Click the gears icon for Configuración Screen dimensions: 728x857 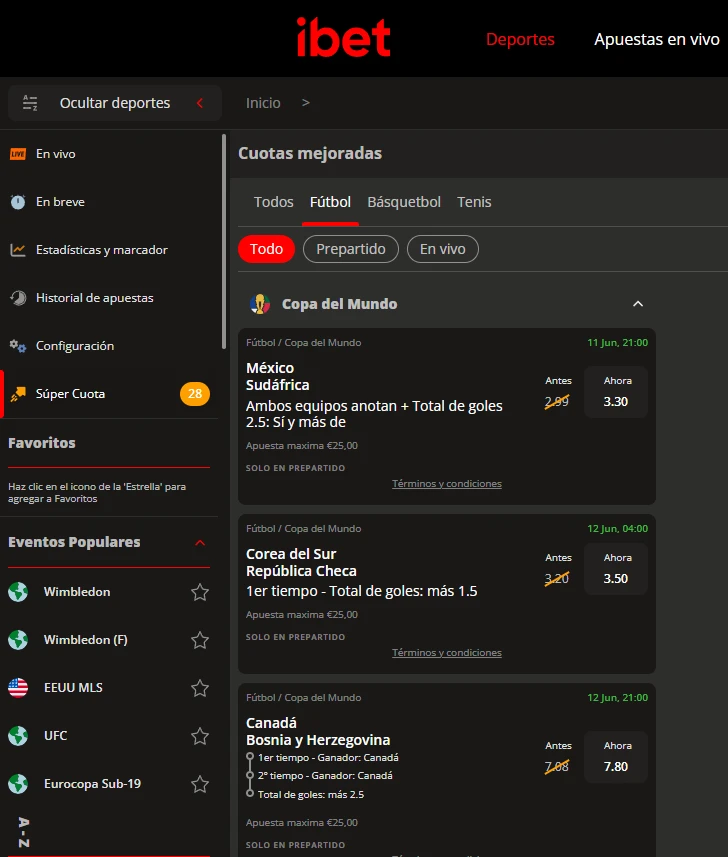(18, 346)
